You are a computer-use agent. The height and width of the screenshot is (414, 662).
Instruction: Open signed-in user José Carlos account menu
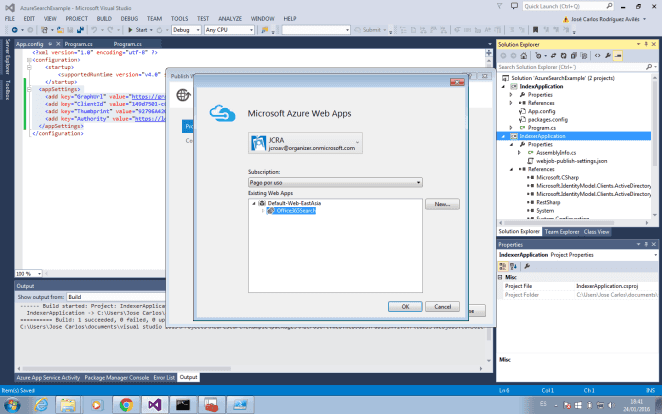(605, 19)
